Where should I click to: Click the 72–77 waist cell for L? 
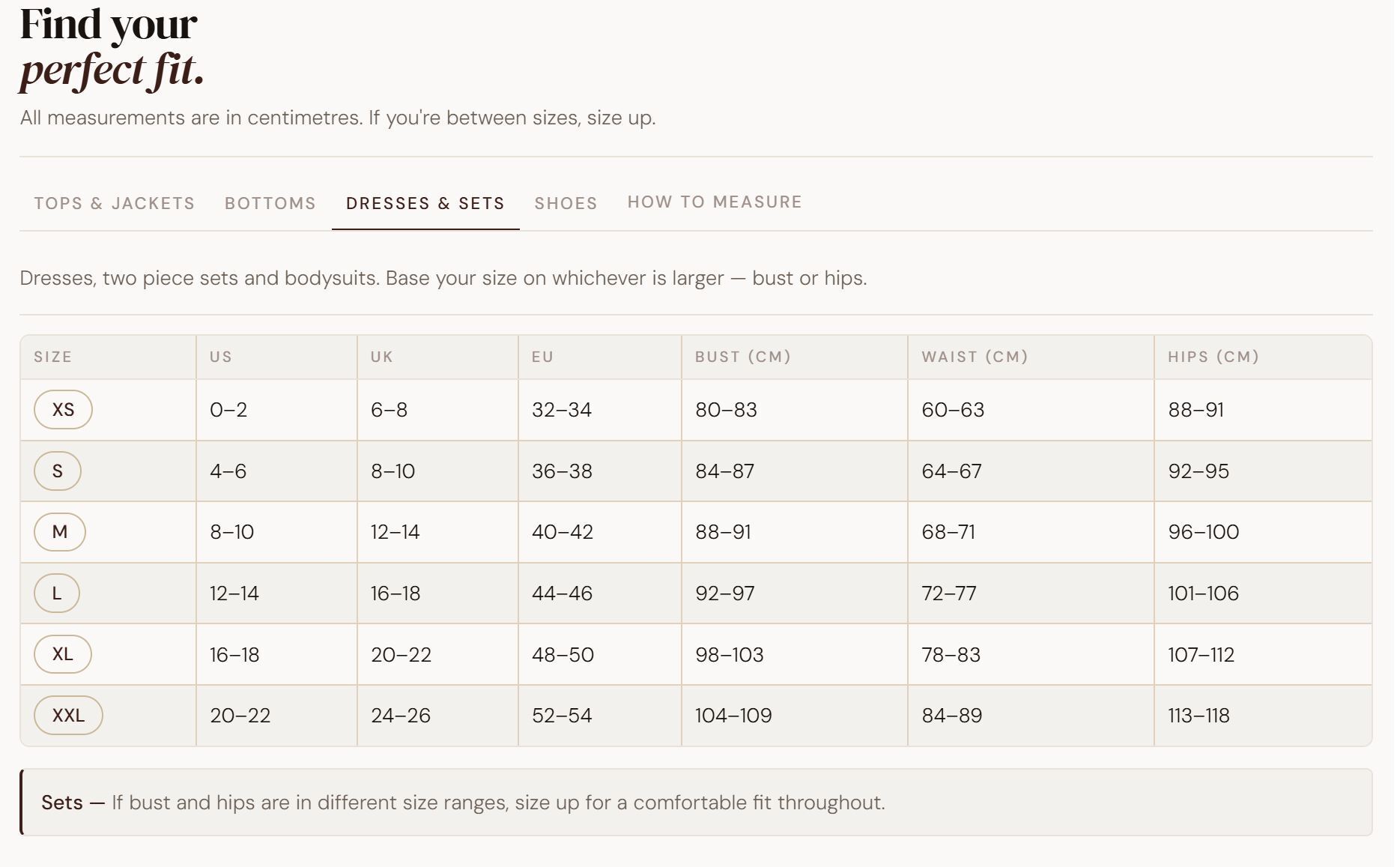click(x=948, y=593)
